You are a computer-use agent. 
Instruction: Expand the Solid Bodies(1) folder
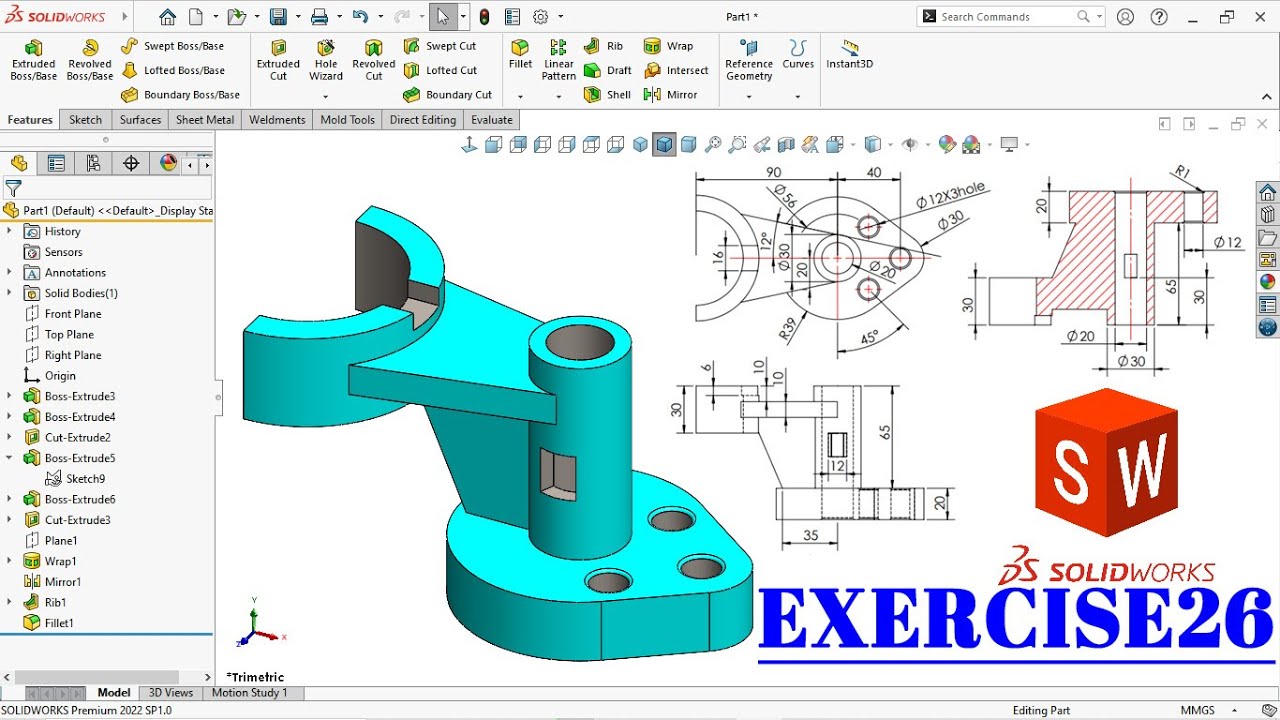coord(9,293)
